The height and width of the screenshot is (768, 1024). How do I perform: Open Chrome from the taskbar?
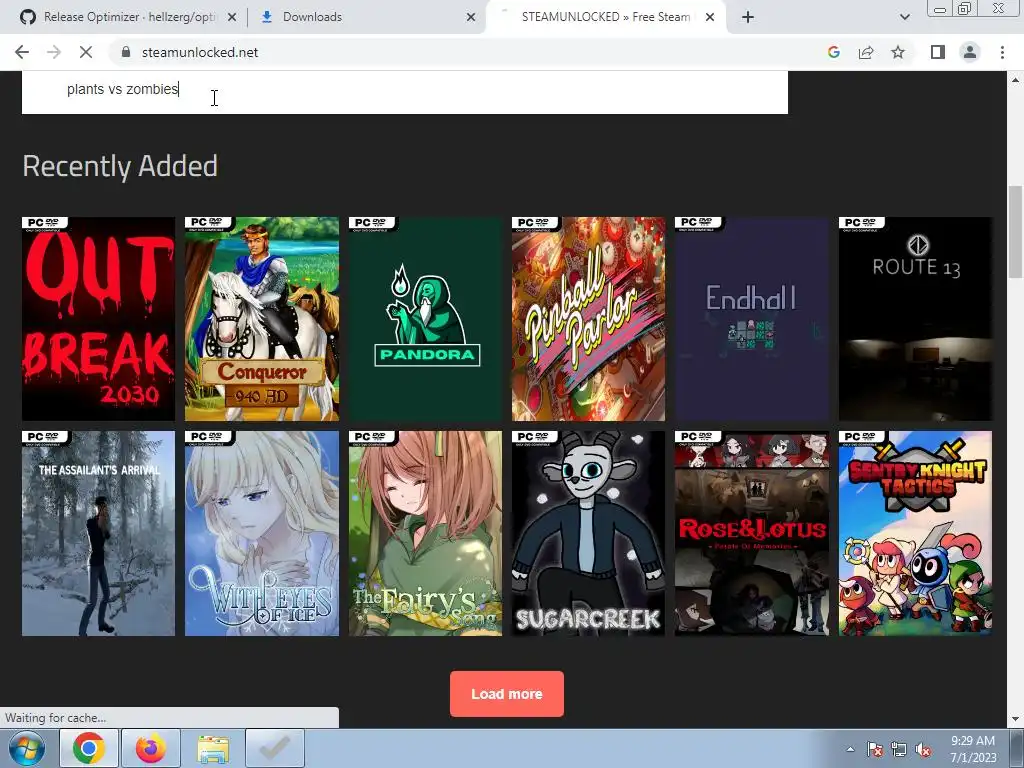[89, 748]
